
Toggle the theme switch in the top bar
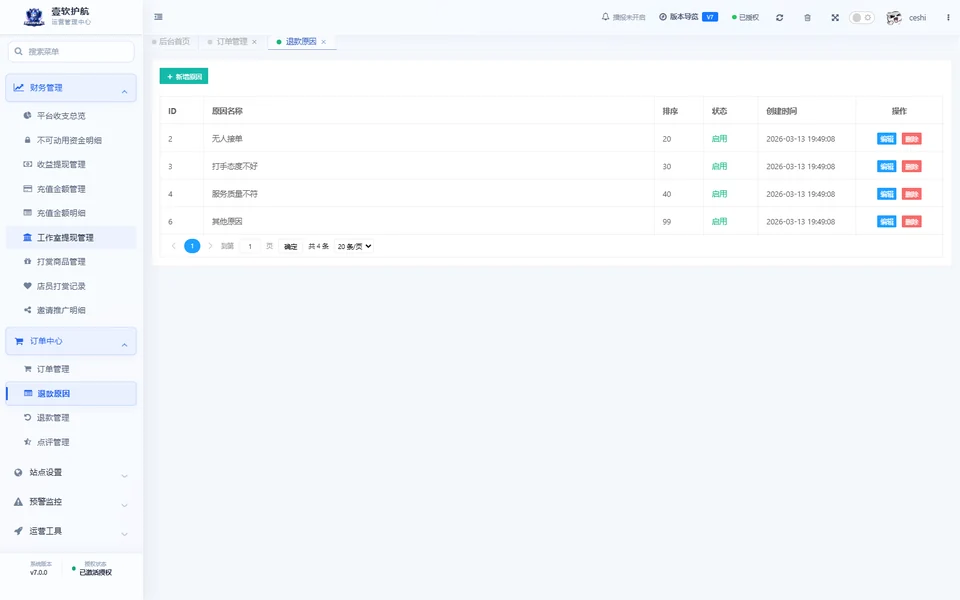point(861,18)
